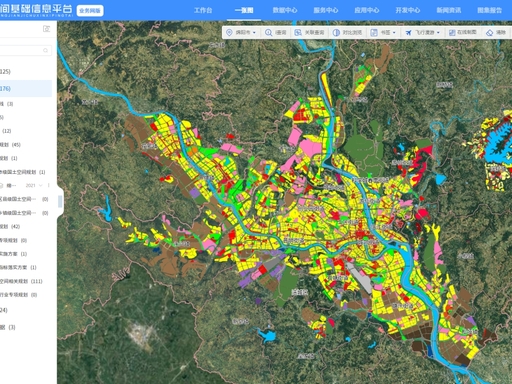This screenshot has height=384, width=512.
Task: Select the 镇级国土空间 (0) row
Action: tap(26, 213)
